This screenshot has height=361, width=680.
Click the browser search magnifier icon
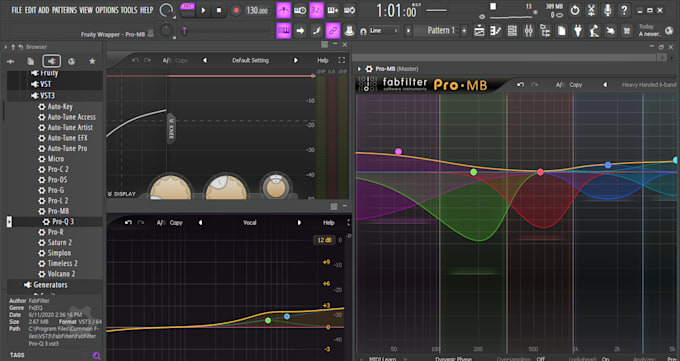[x=97, y=355]
